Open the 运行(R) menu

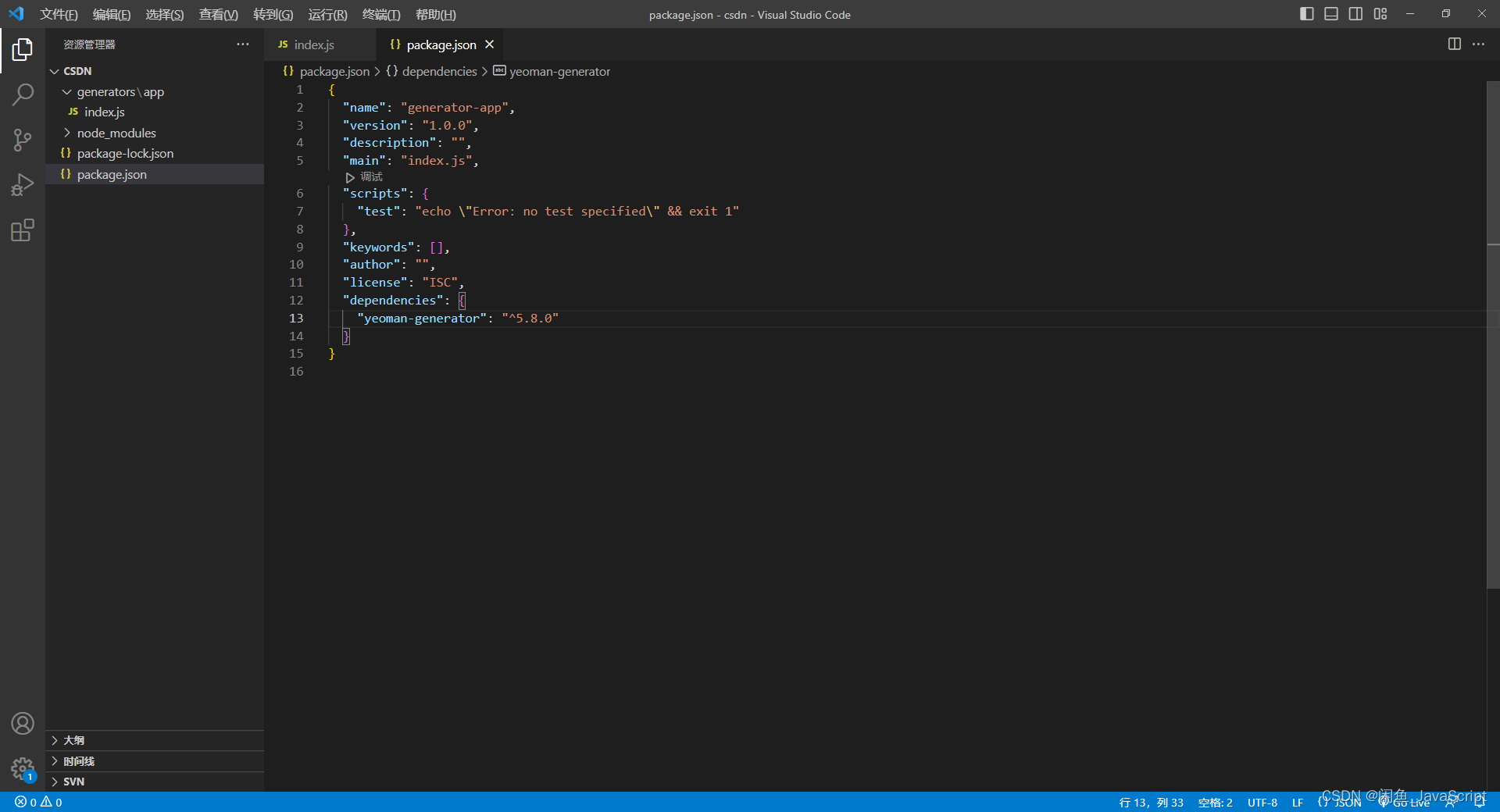[327, 15]
